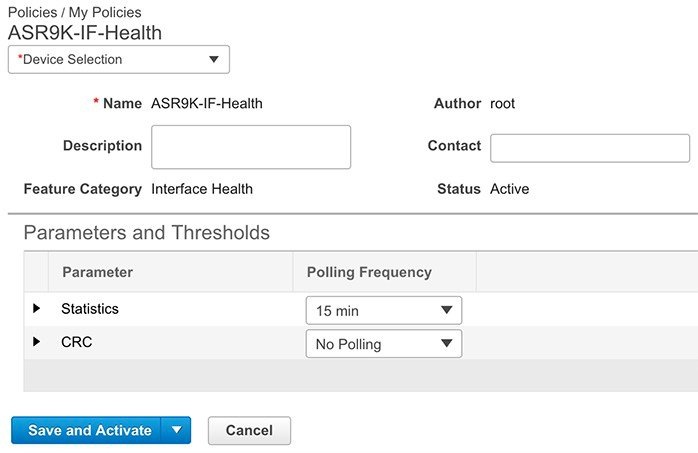The width and height of the screenshot is (698, 453).
Task: Open CRC polling frequency dropdown showing No Polling
Action: coord(383,344)
